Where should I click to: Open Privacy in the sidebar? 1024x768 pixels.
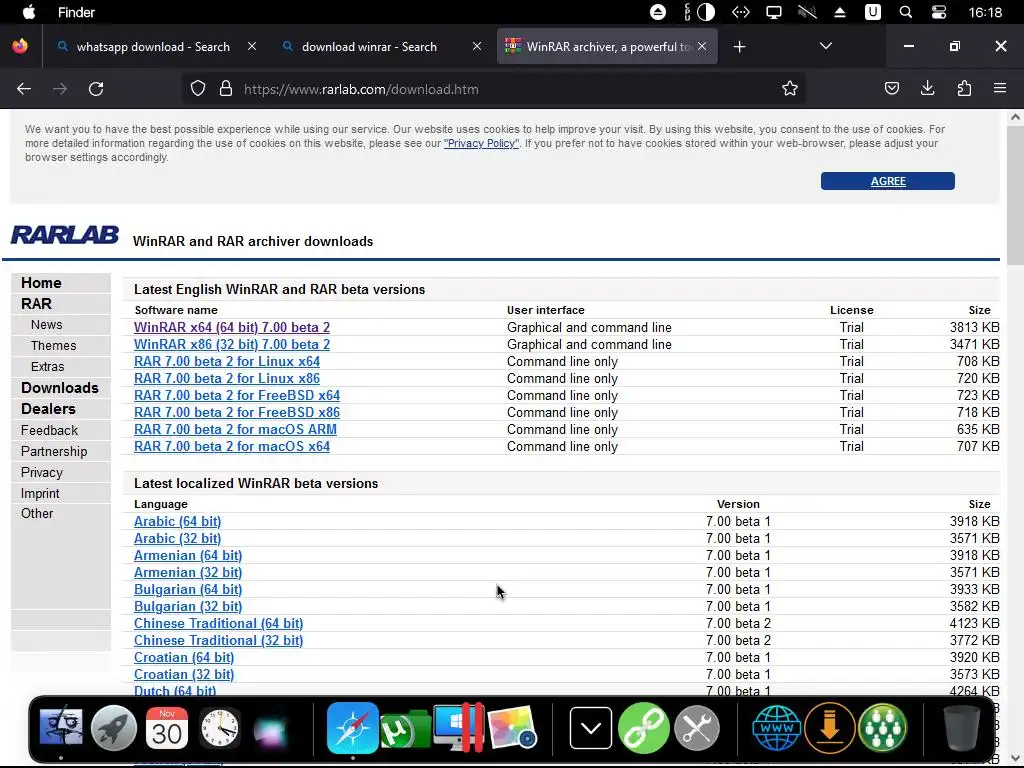(x=42, y=472)
